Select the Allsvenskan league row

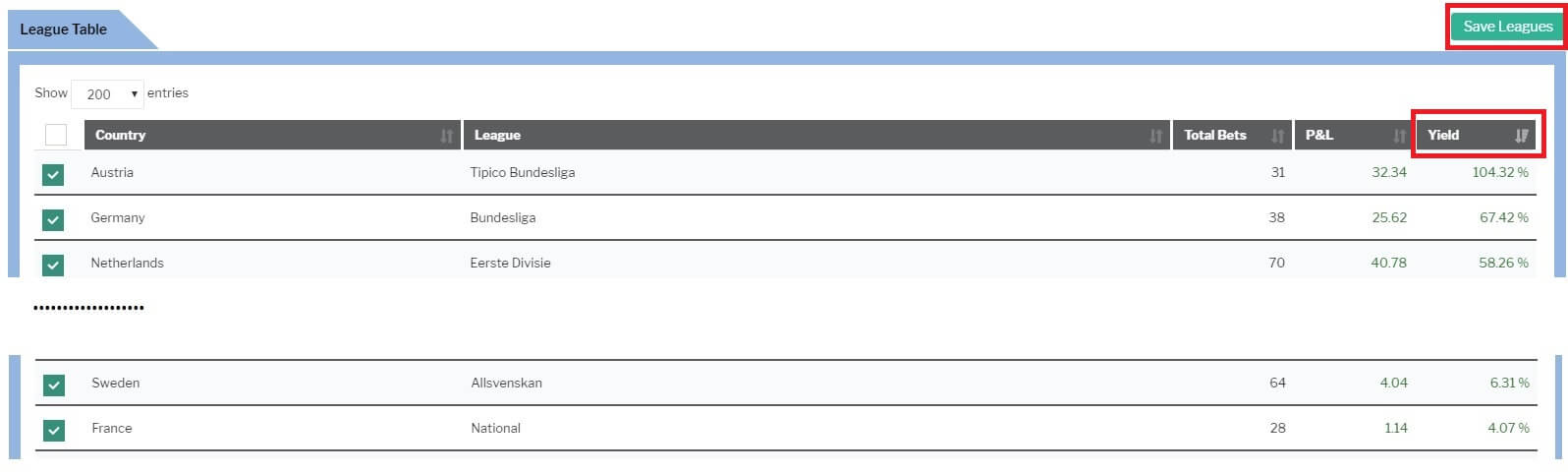click(x=786, y=383)
